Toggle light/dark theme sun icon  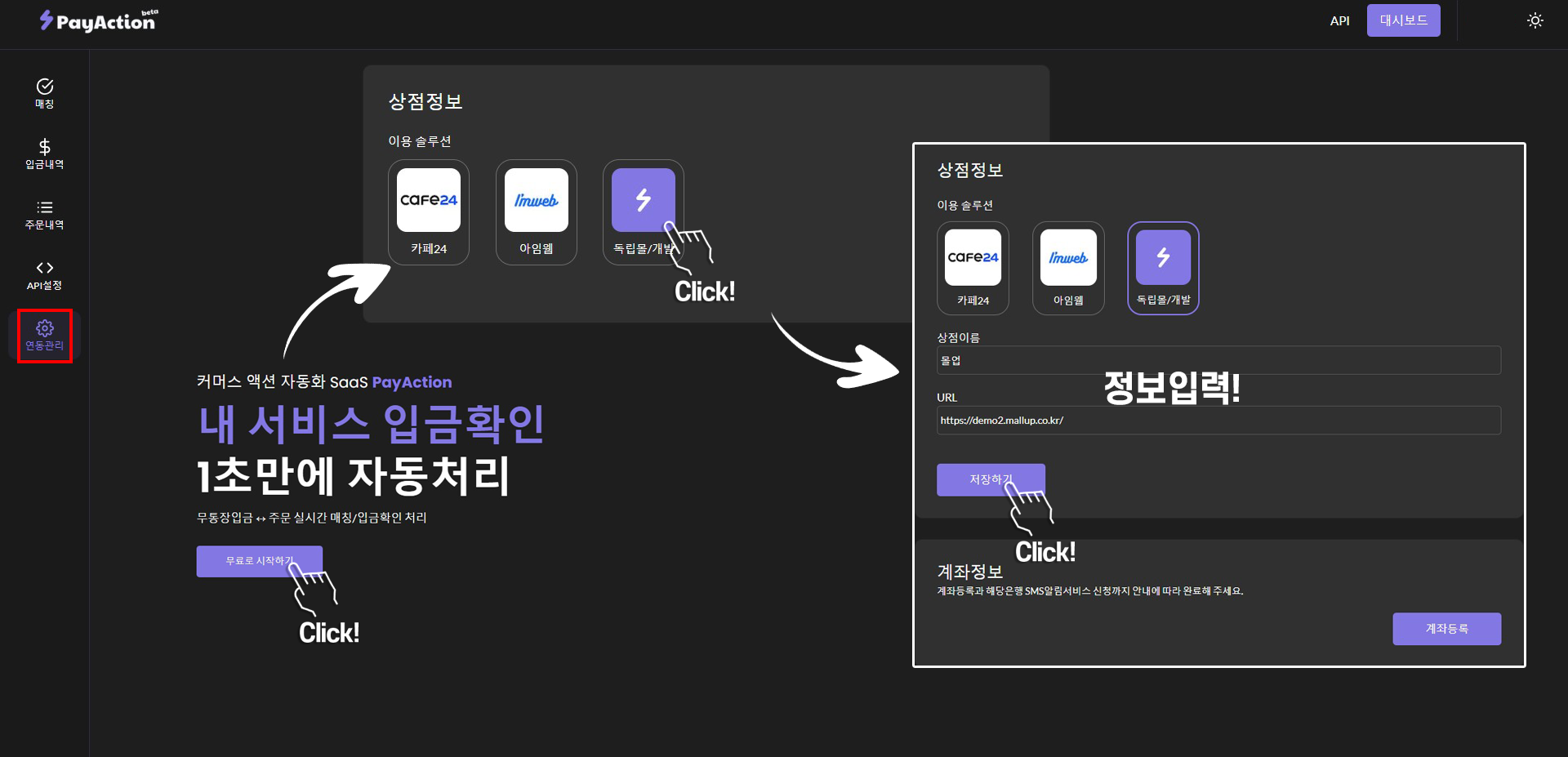1535,20
